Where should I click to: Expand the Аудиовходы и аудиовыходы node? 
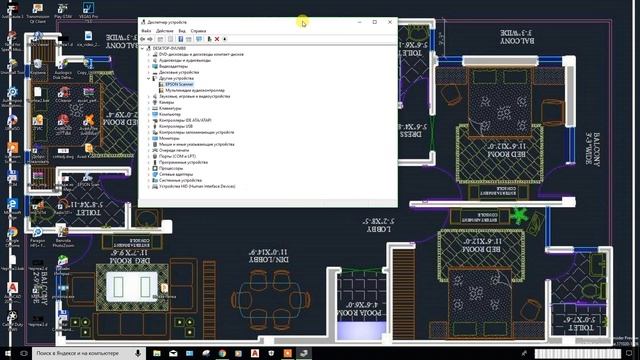pos(149,60)
